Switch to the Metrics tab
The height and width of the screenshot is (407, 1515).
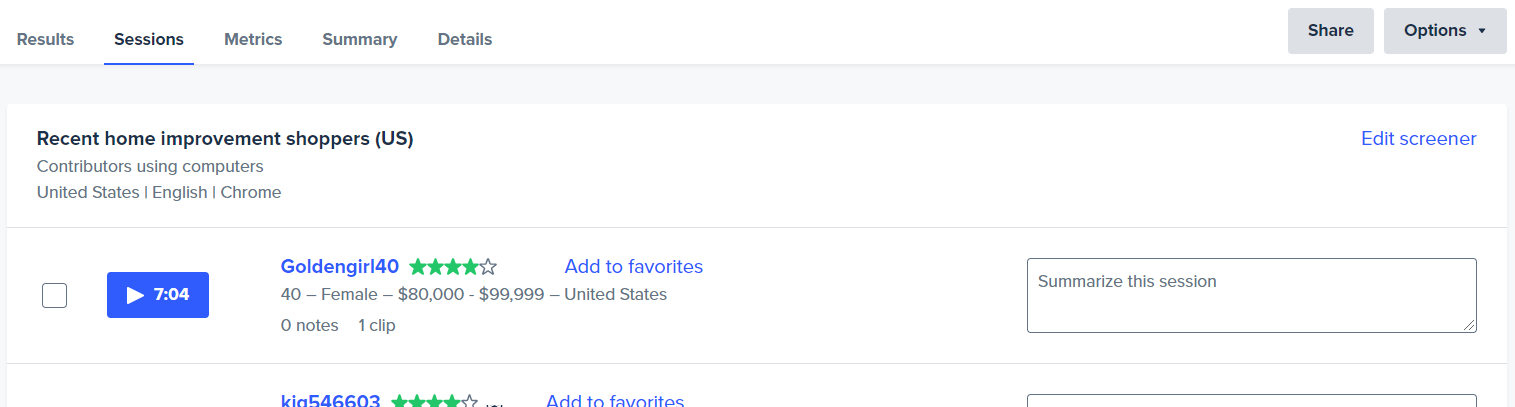253,40
